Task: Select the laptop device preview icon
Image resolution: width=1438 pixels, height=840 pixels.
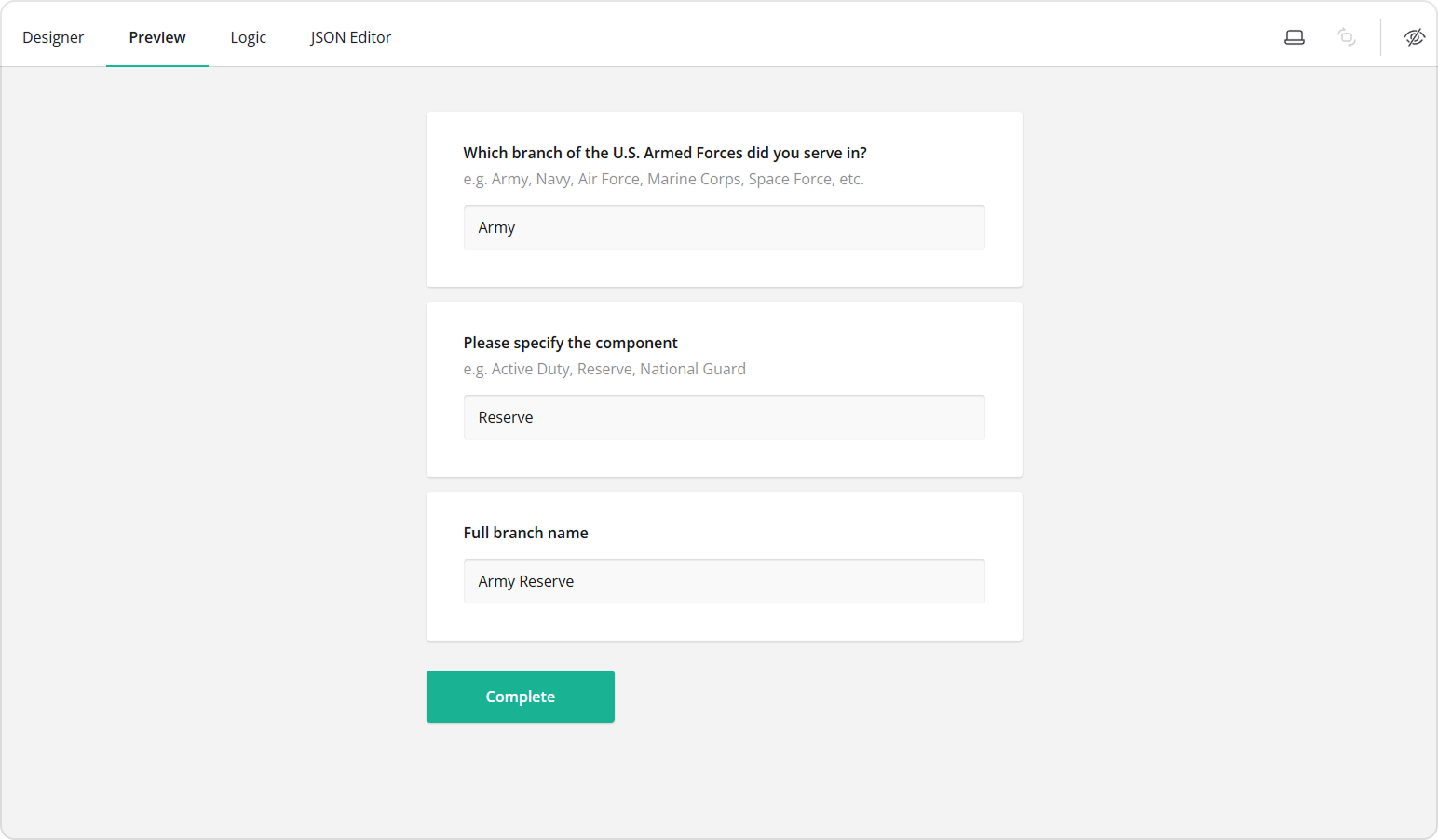Action: point(1294,36)
